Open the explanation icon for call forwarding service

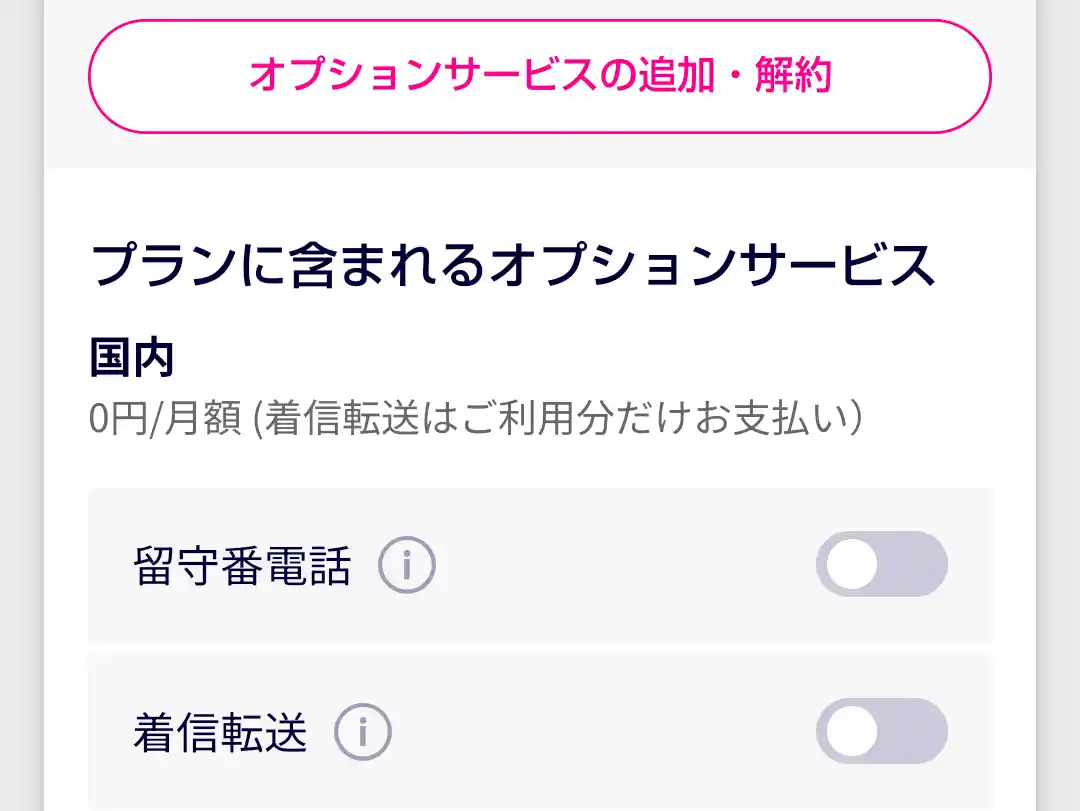click(x=362, y=730)
